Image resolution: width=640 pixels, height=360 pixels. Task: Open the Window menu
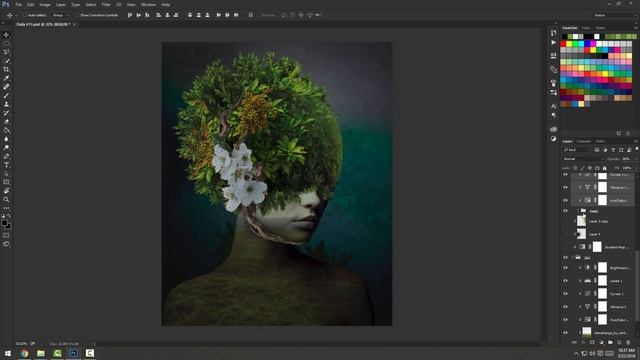click(x=148, y=4)
